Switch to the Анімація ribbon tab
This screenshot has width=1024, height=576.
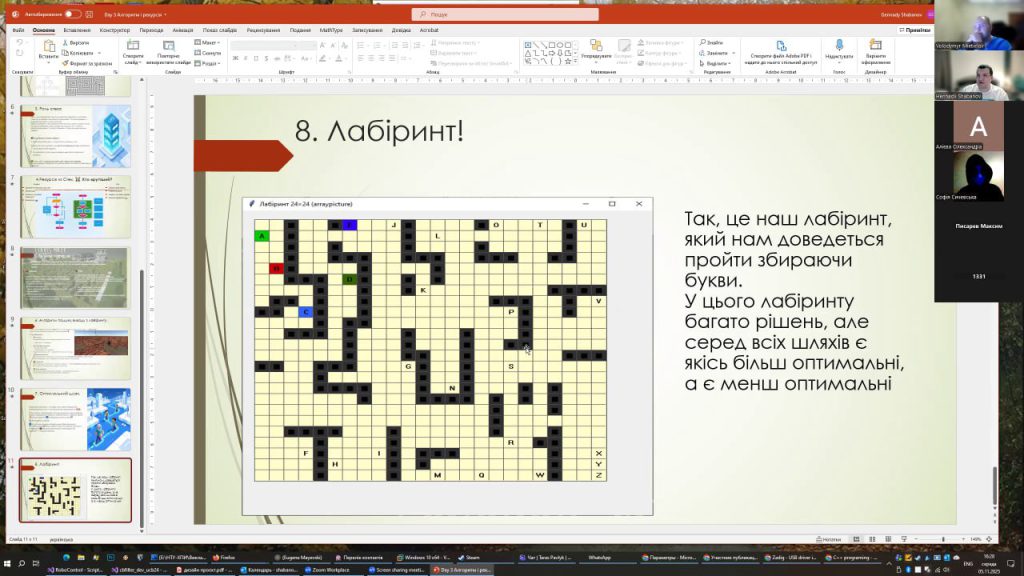pos(182,30)
